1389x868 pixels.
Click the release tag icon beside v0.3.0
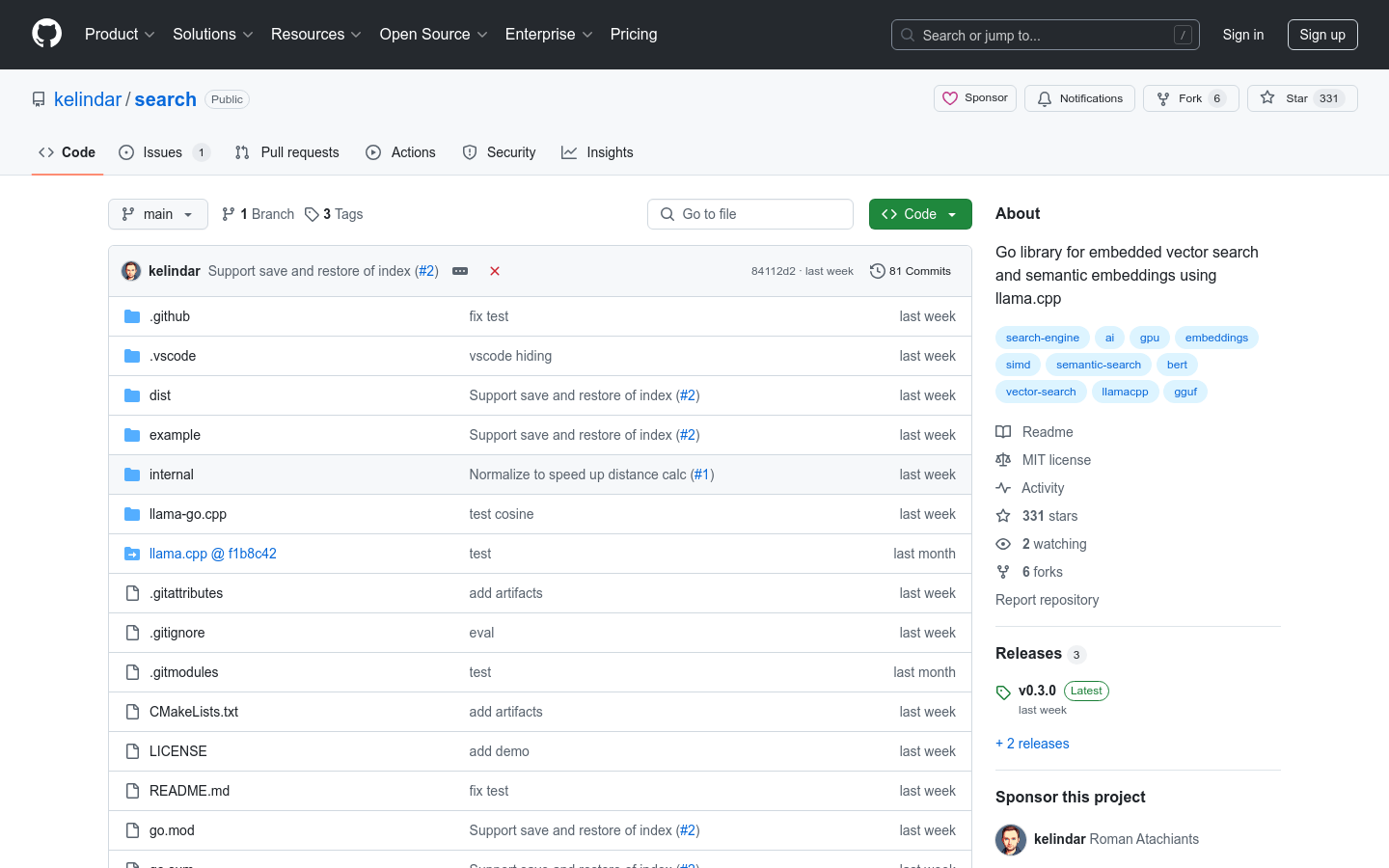1003,692
